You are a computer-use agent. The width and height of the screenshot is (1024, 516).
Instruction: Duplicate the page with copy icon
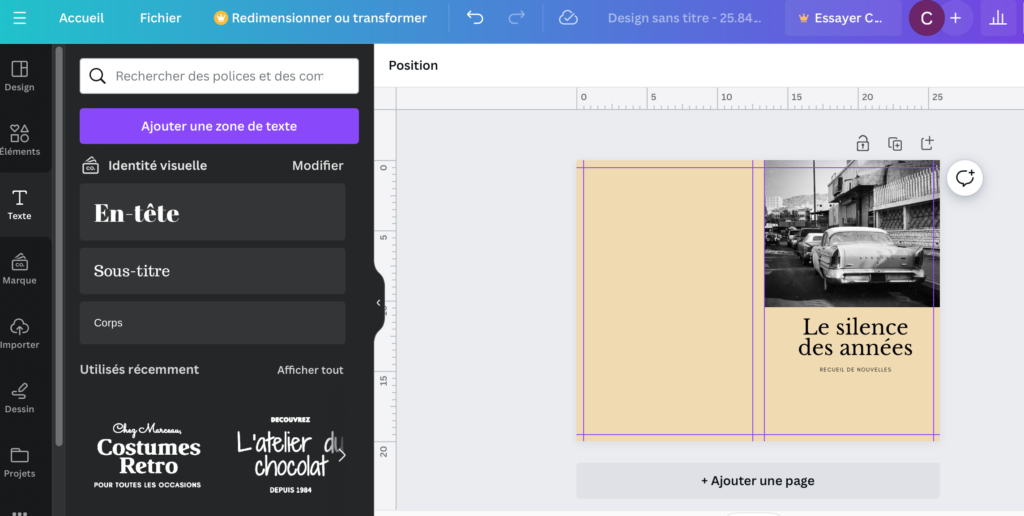tap(895, 144)
